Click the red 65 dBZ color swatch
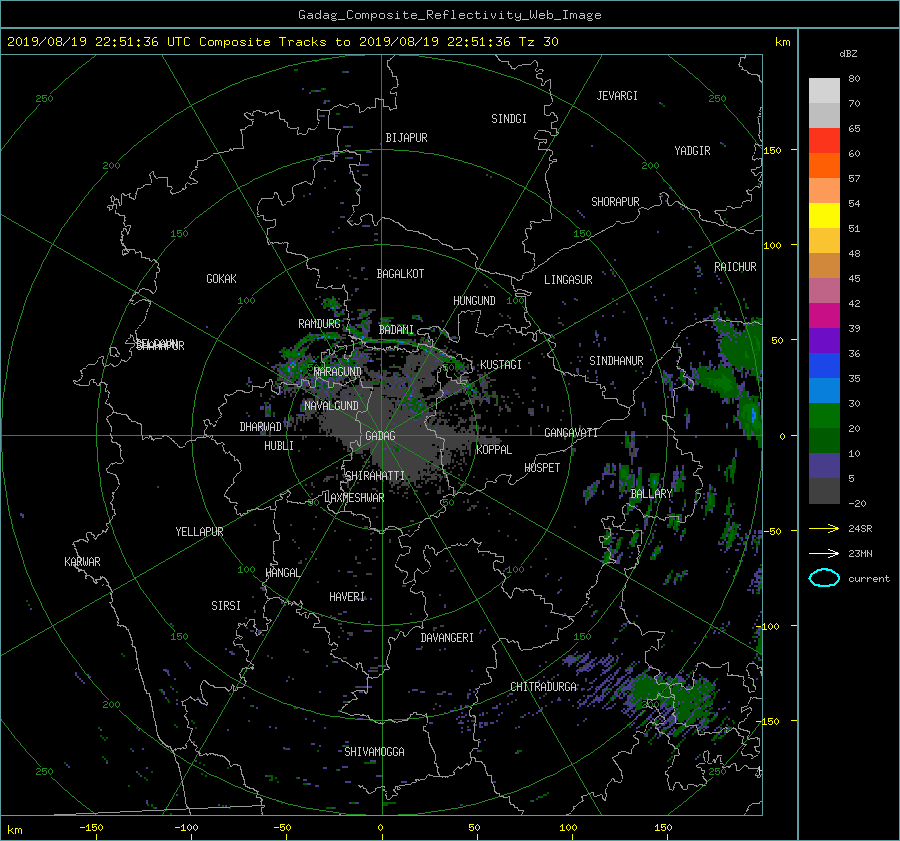This screenshot has height=841, width=900. pos(824,140)
